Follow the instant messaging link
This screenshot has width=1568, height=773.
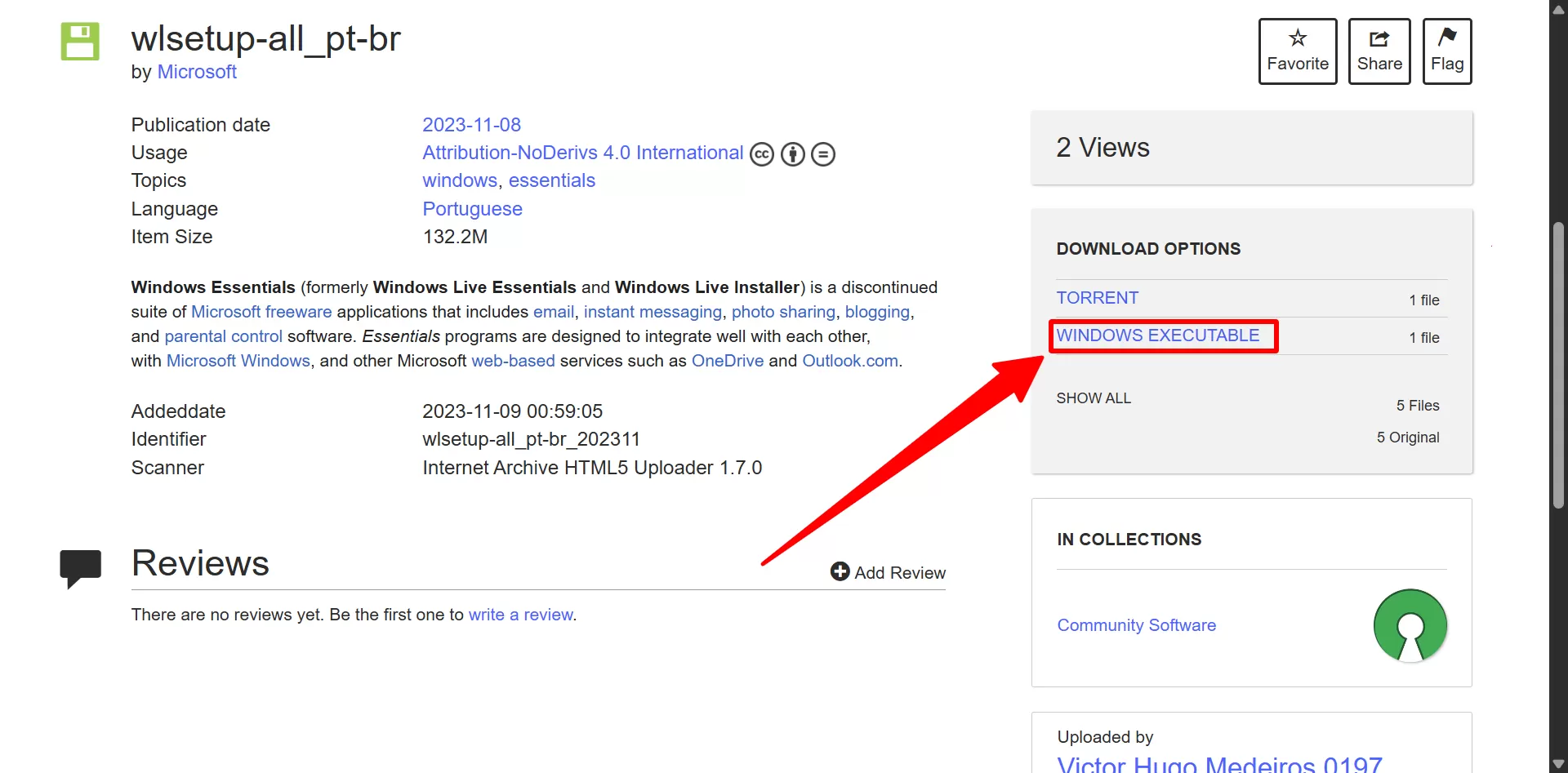click(x=653, y=312)
